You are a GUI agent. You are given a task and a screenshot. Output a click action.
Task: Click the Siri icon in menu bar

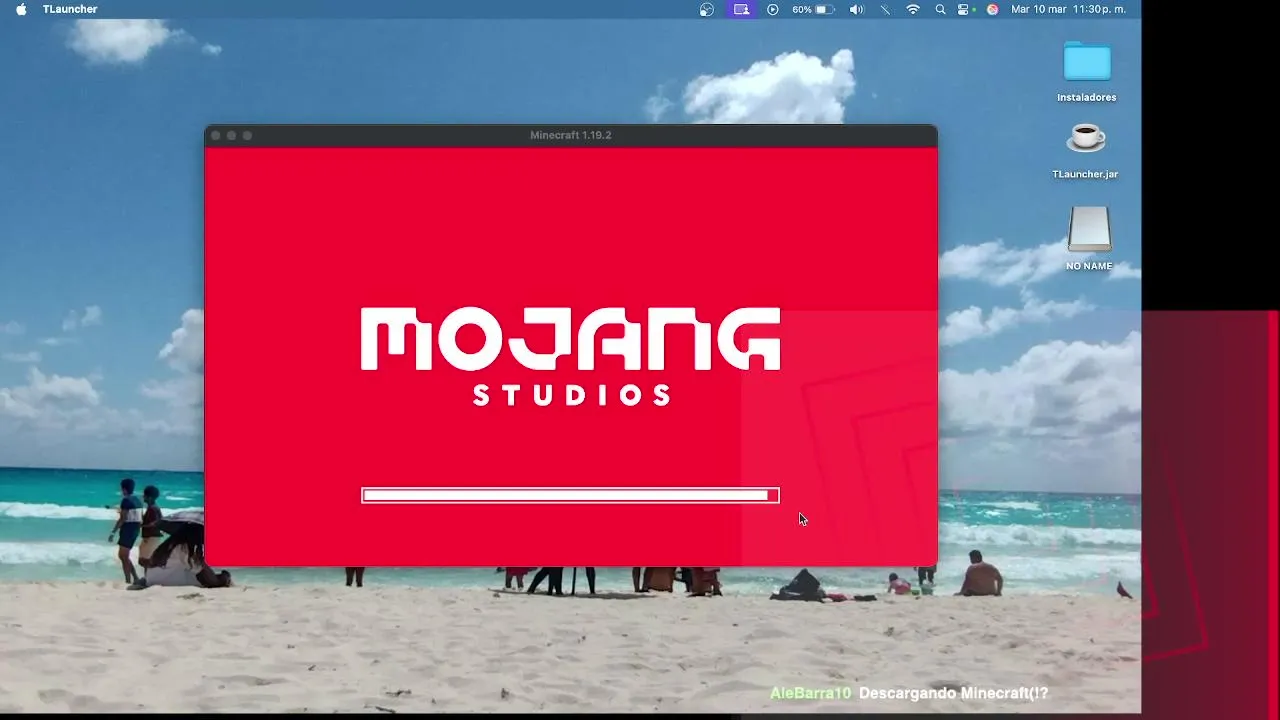coord(992,9)
